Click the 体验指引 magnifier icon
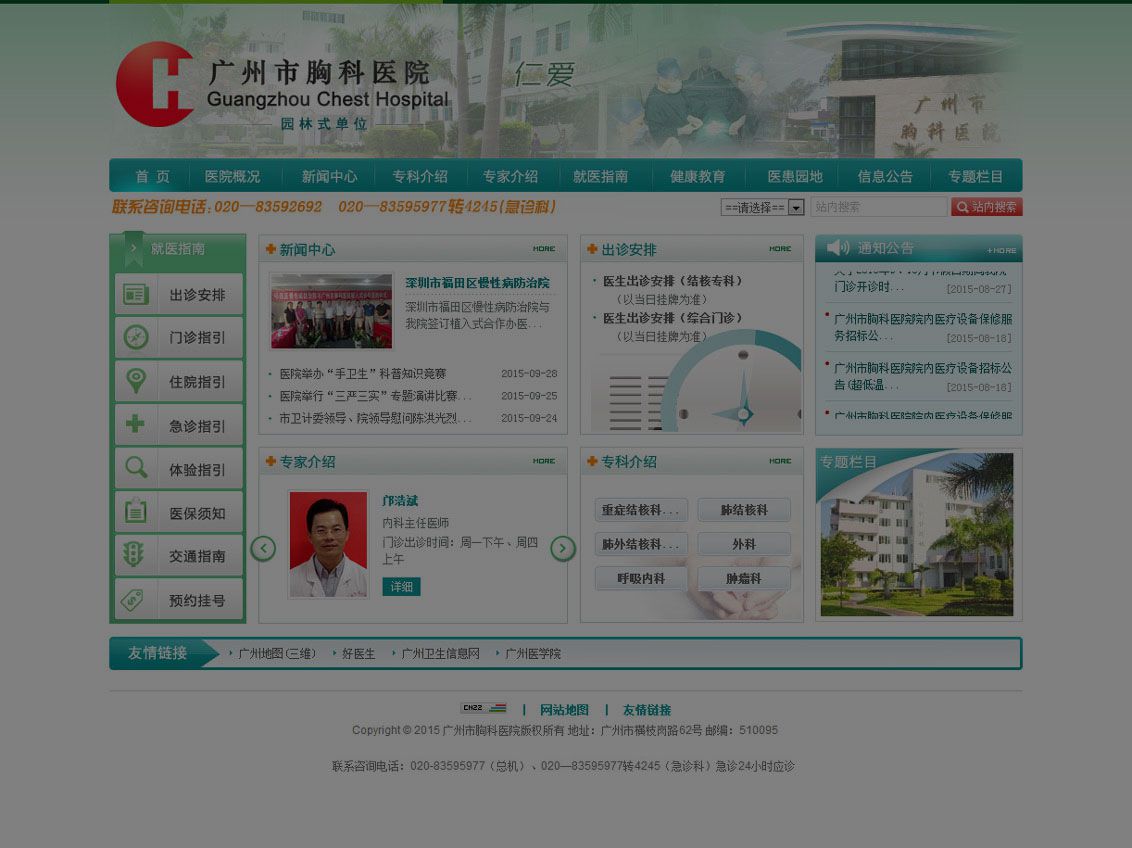1132x848 pixels. 136,468
